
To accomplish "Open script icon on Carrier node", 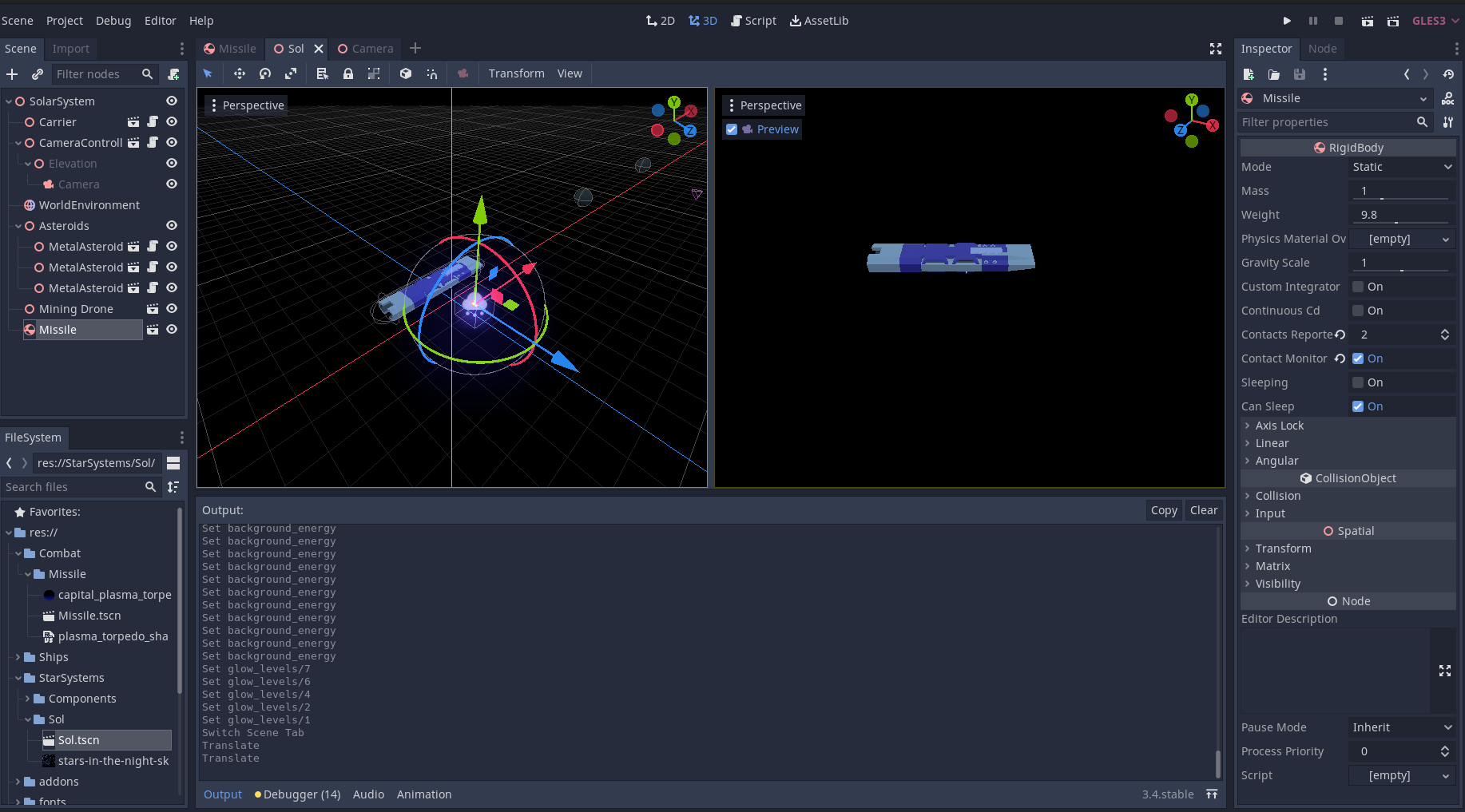I will (153, 122).
